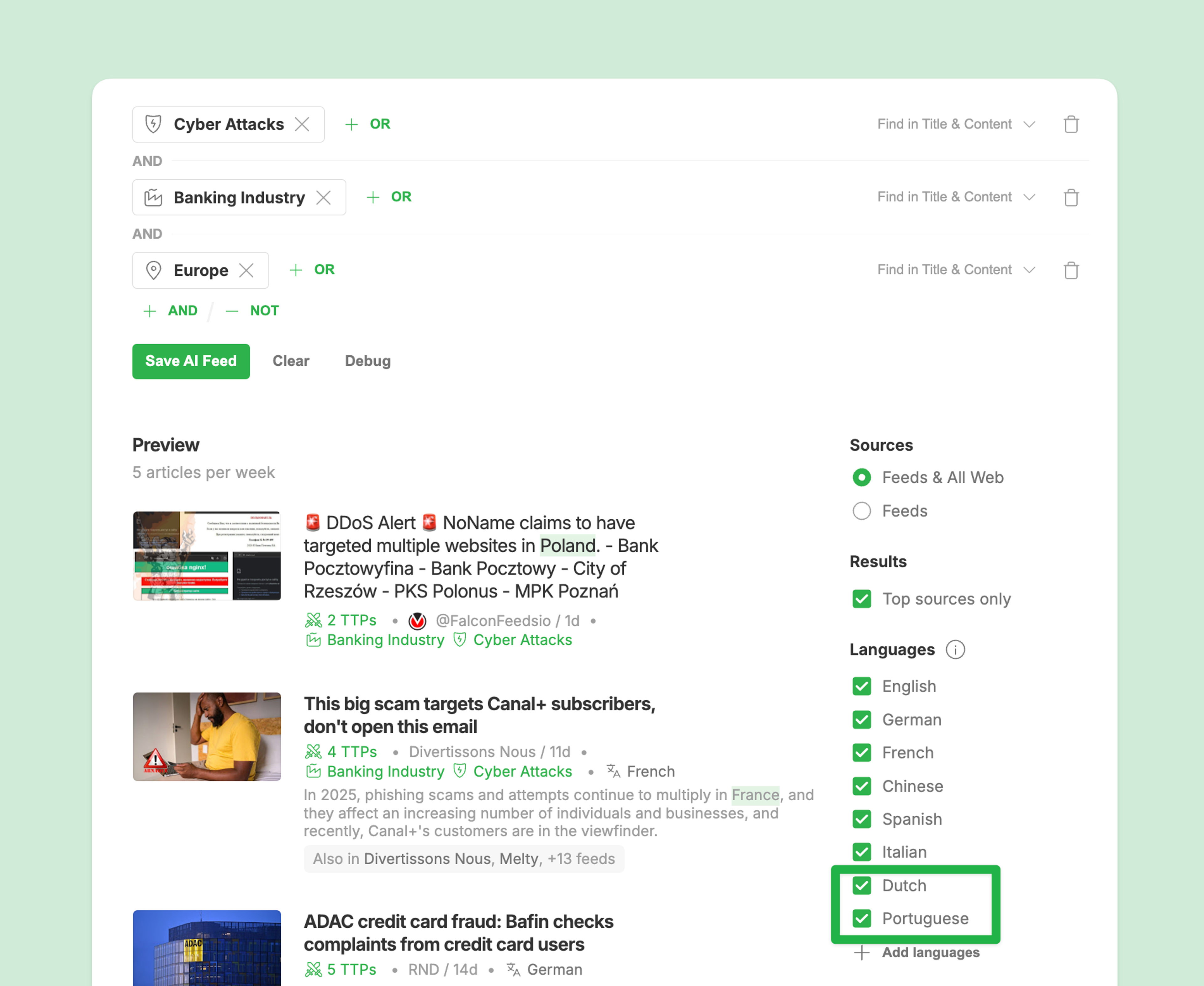Screen dimensions: 1204x986
Task: Open Canal+ subscribers scam article title
Action: pos(479,716)
